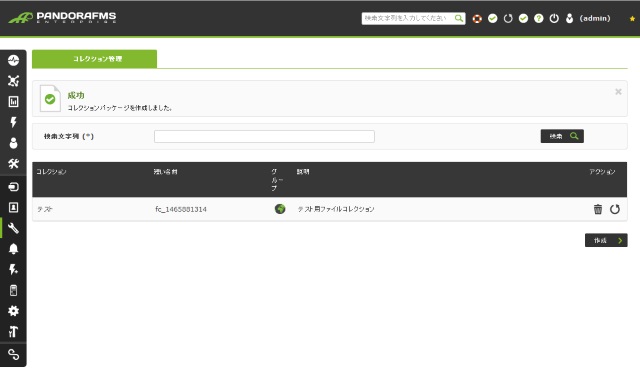The width and height of the screenshot is (640, 373).
Task: Click the user profile icon beside admin
Action: point(569,18)
